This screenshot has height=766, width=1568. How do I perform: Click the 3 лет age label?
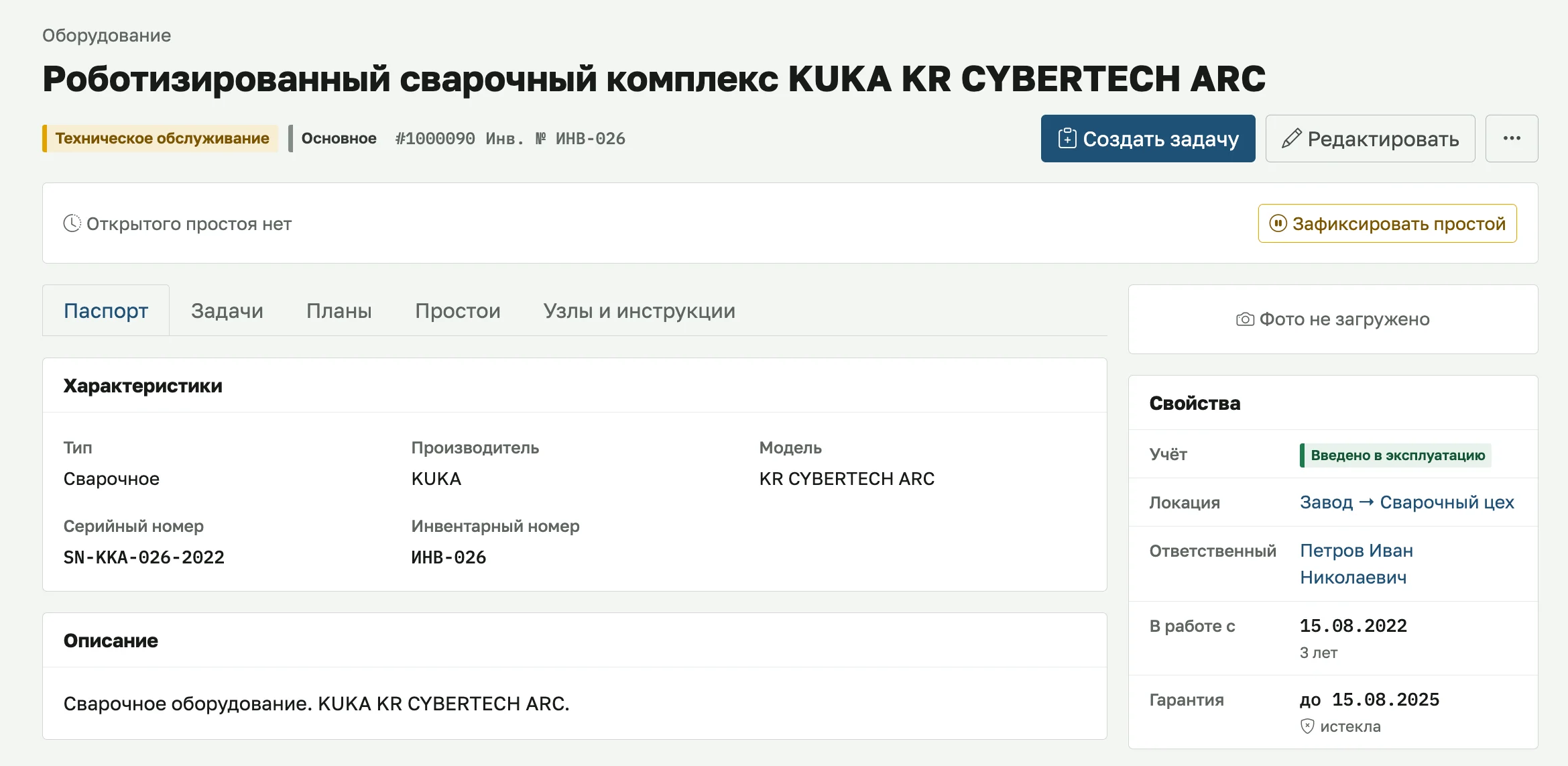pos(1319,653)
